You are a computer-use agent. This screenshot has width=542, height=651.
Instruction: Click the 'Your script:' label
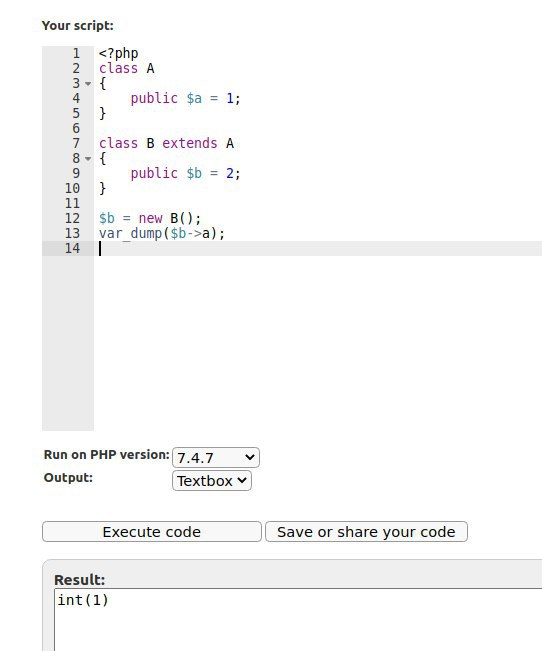pyautogui.click(x=78, y=26)
